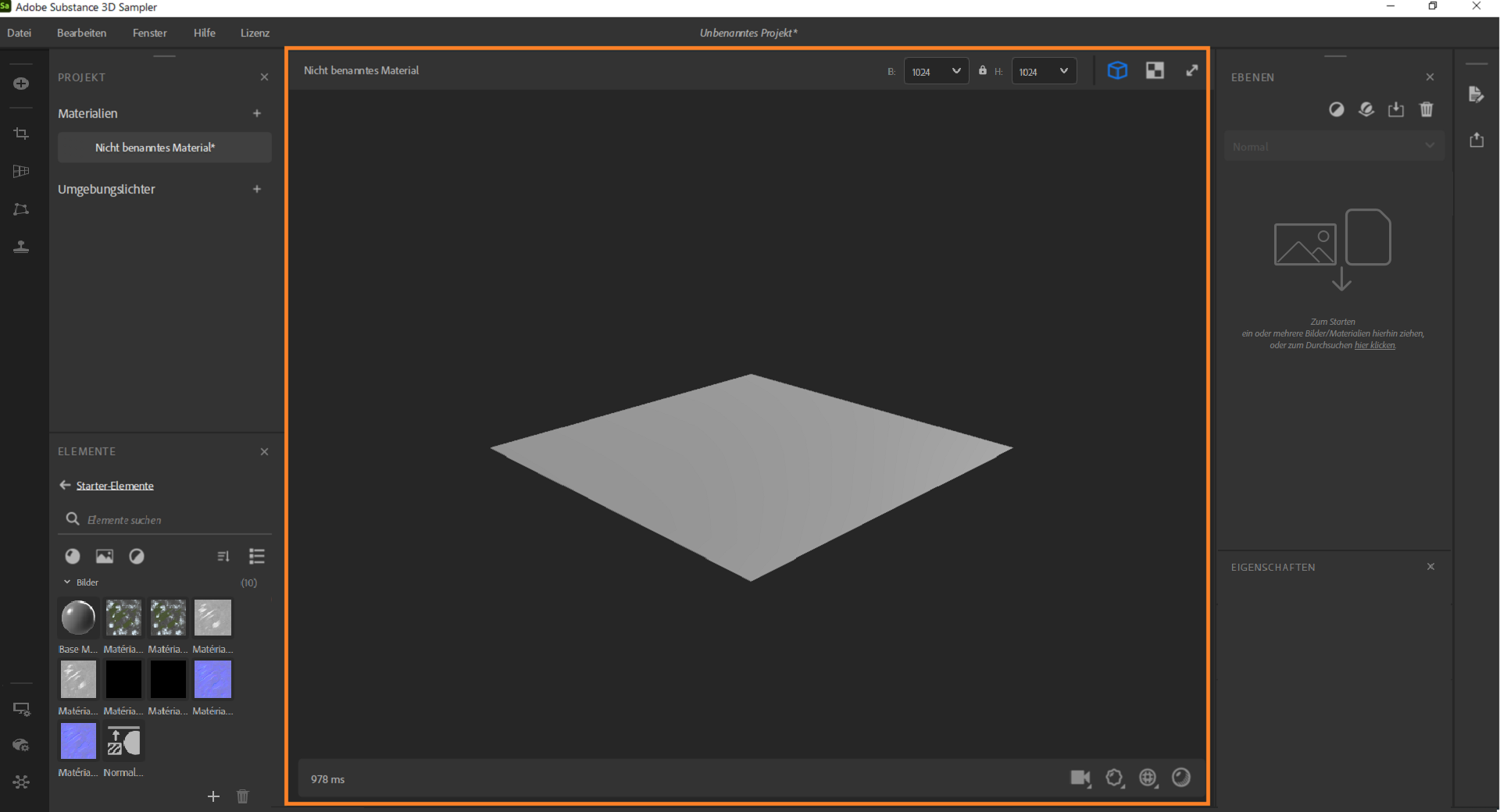The image size is (1500, 812).
Task: Select the tiling/grid tool in the left sidebar
Action: (21, 171)
